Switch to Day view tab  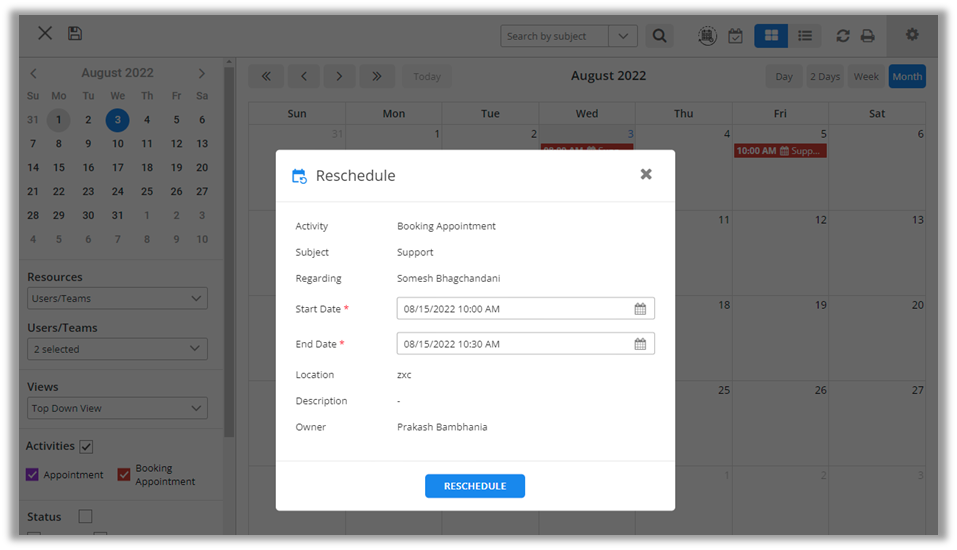pos(784,77)
